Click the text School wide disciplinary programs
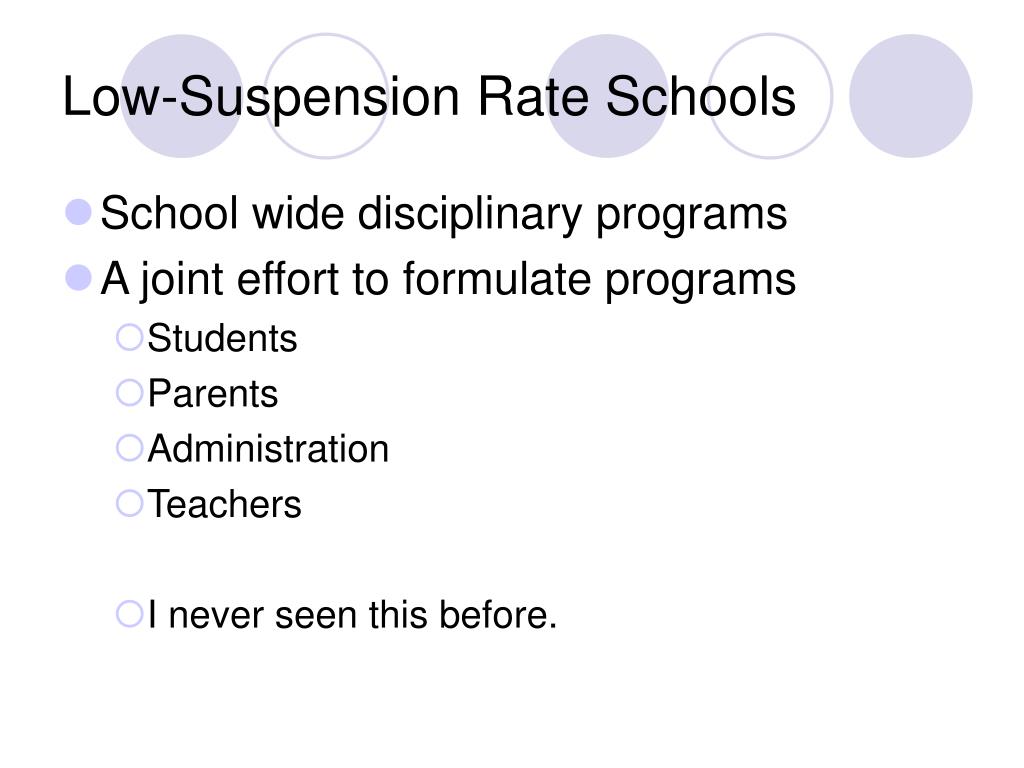This screenshot has height=768, width=1024. pyautogui.click(x=444, y=214)
